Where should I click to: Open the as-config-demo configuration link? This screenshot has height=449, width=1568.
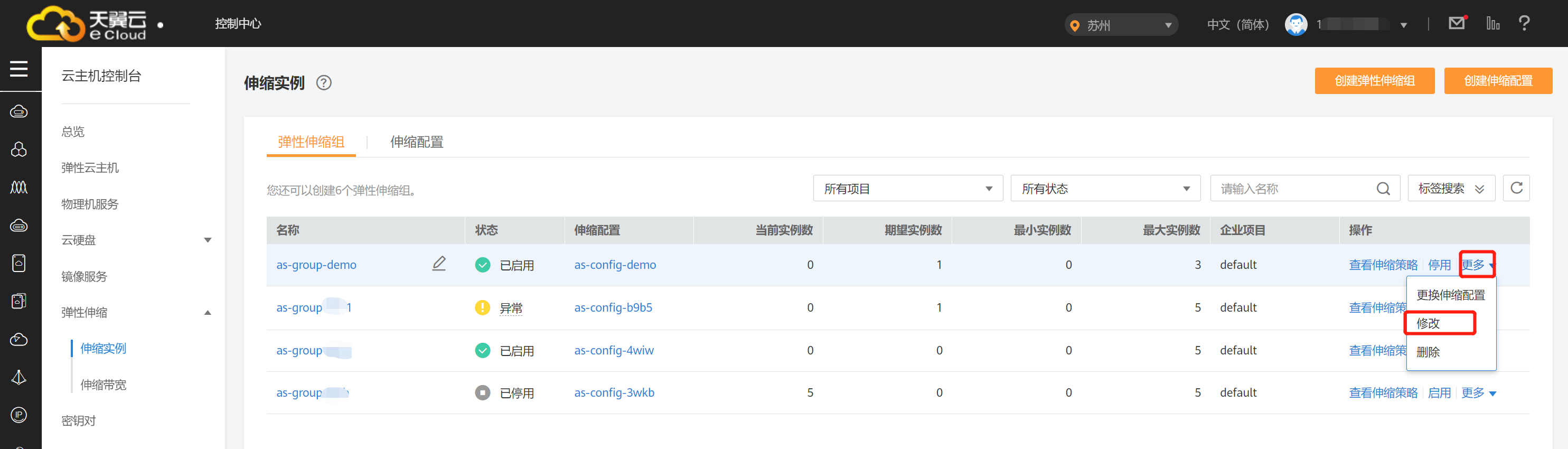(615, 265)
